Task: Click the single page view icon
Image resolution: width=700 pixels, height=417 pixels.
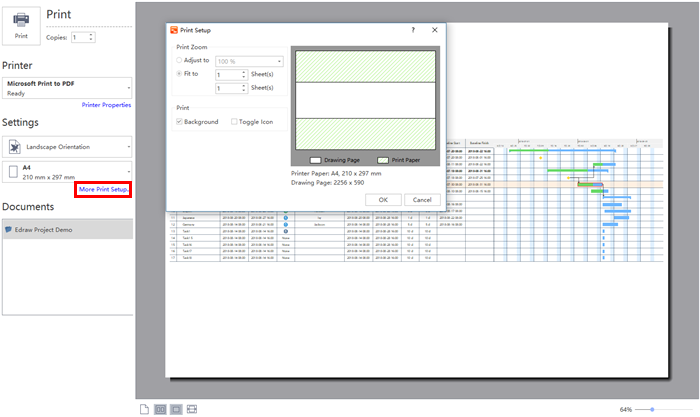Action: [145, 409]
